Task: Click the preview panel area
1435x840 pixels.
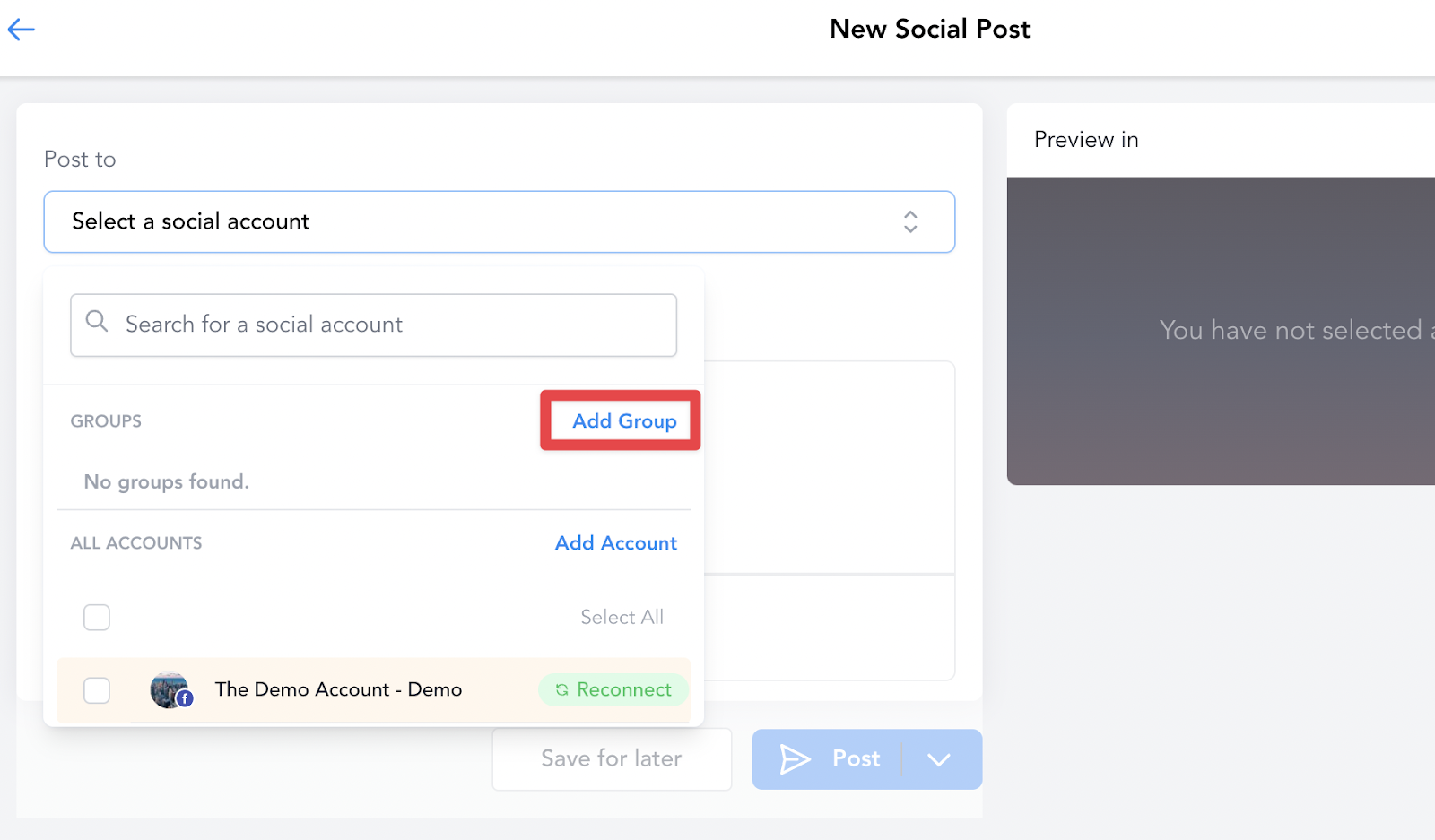Action: (1221, 331)
